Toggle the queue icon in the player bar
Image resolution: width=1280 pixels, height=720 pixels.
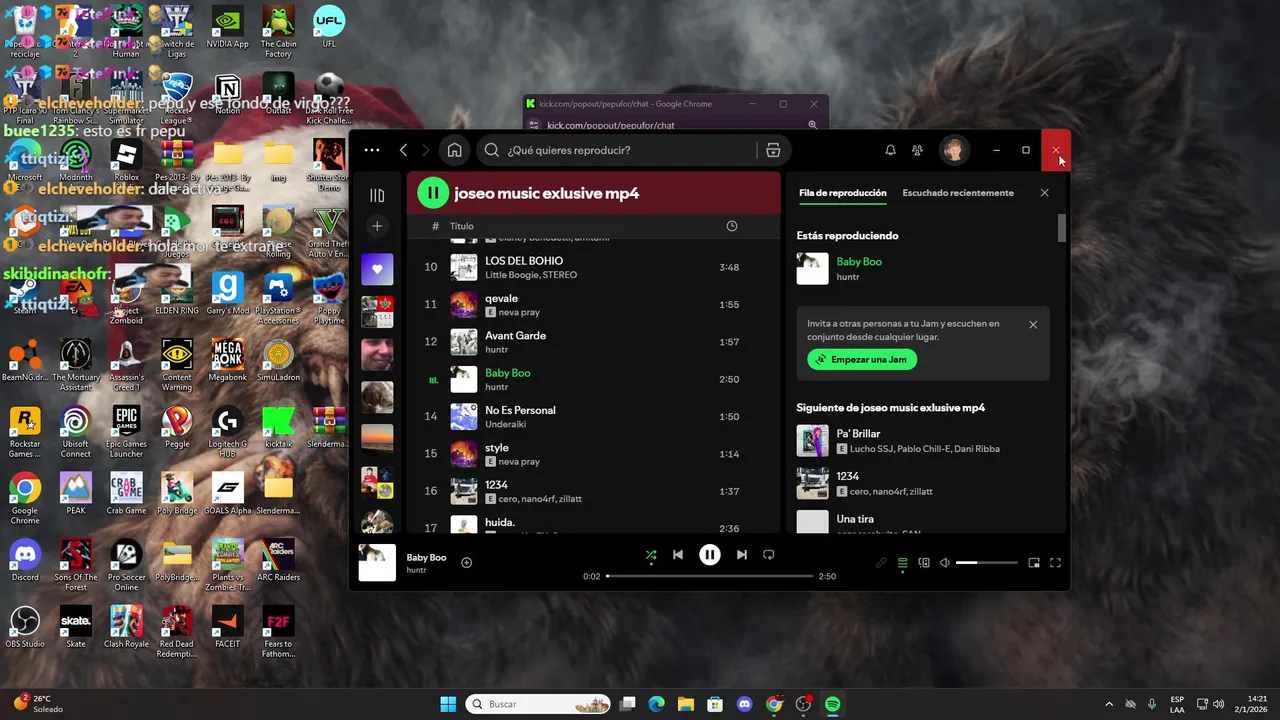tap(902, 563)
